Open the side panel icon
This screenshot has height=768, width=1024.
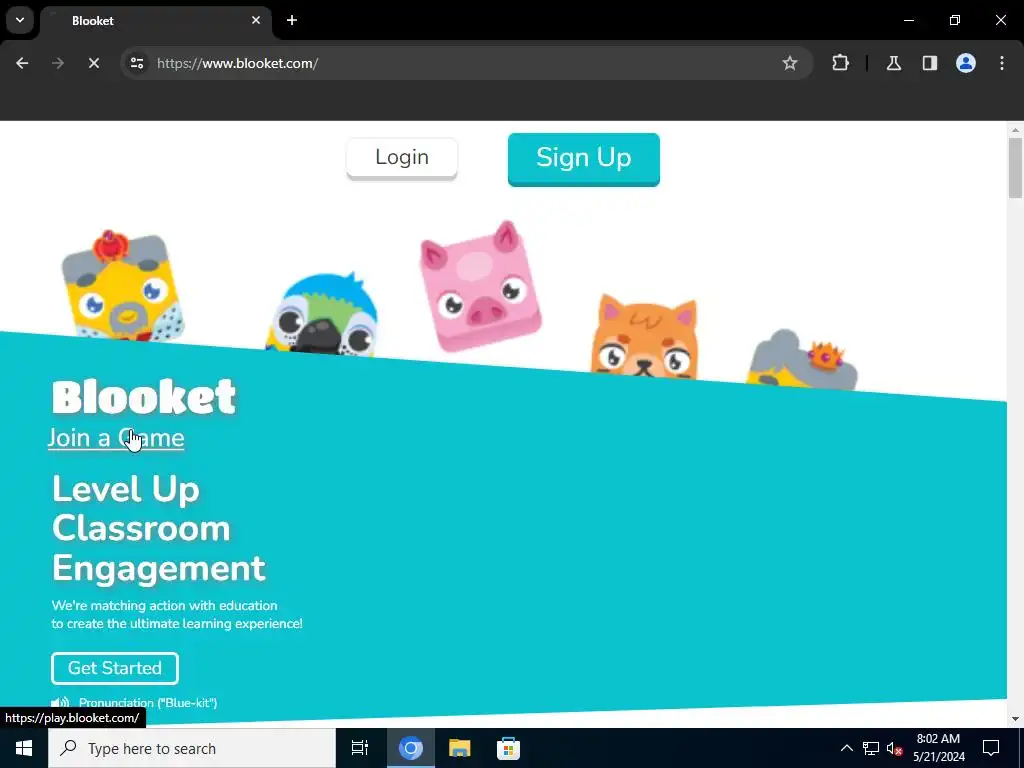[929, 63]
